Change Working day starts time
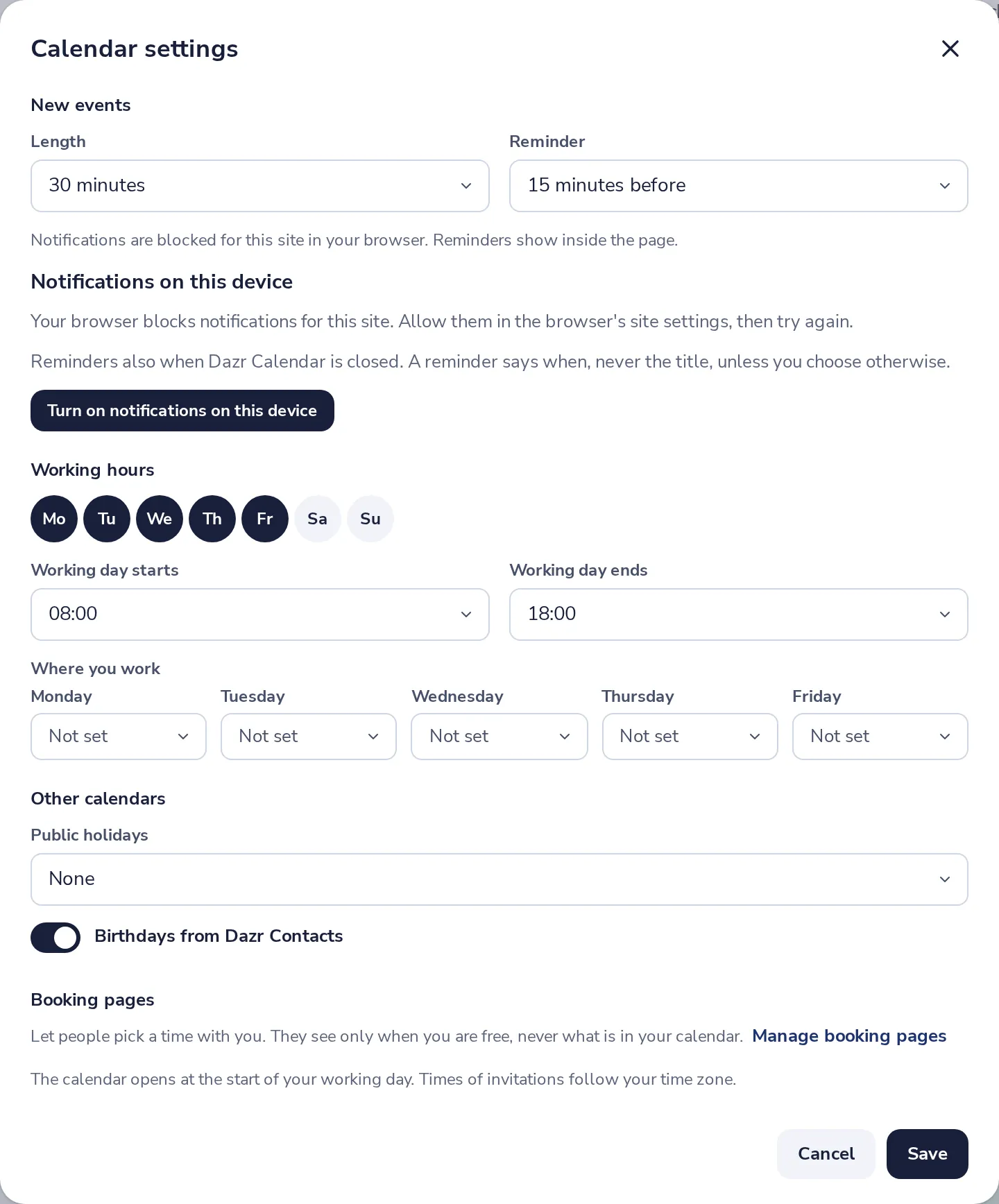The width and height of the screenshot is (999, 1204). (x=260, y=614)
